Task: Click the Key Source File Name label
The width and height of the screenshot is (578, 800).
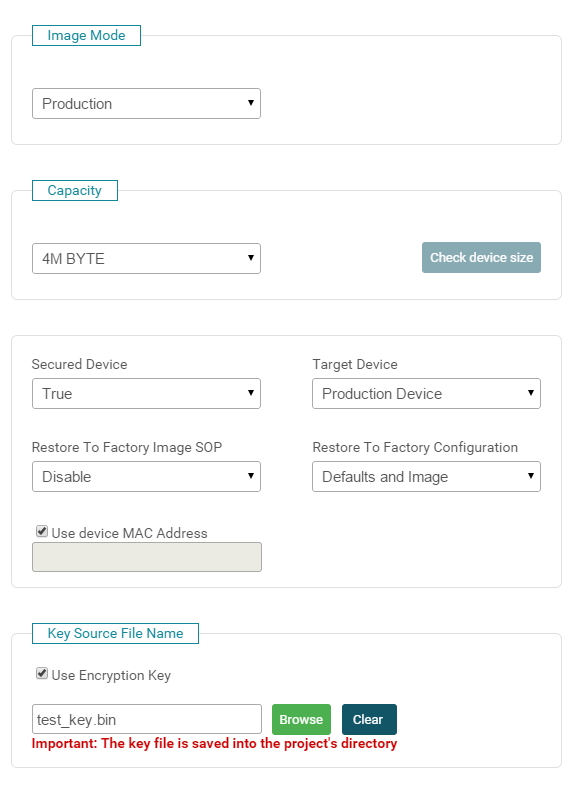Action: click(115, 633)
